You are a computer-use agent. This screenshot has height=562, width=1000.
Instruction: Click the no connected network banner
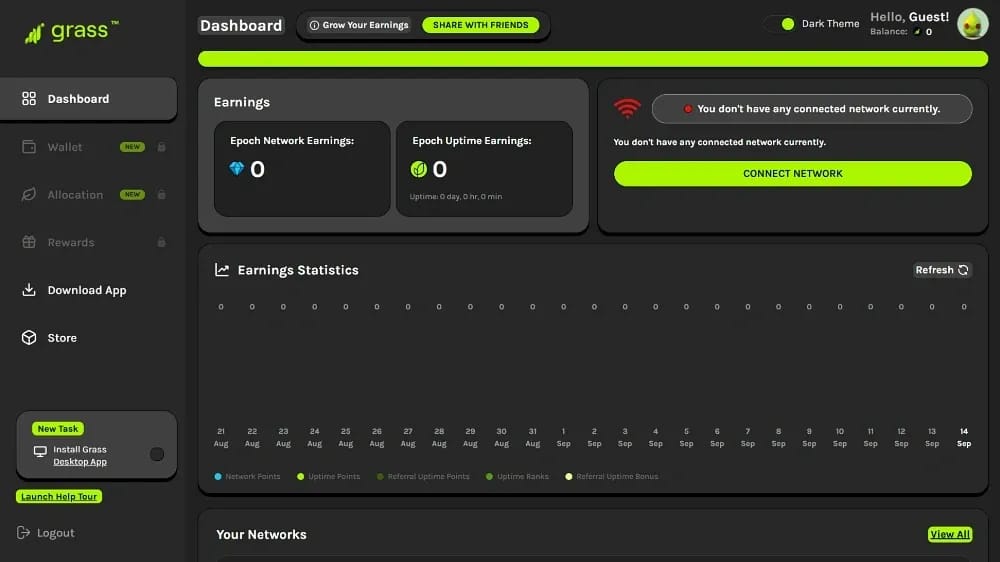(x=812, y=109)
